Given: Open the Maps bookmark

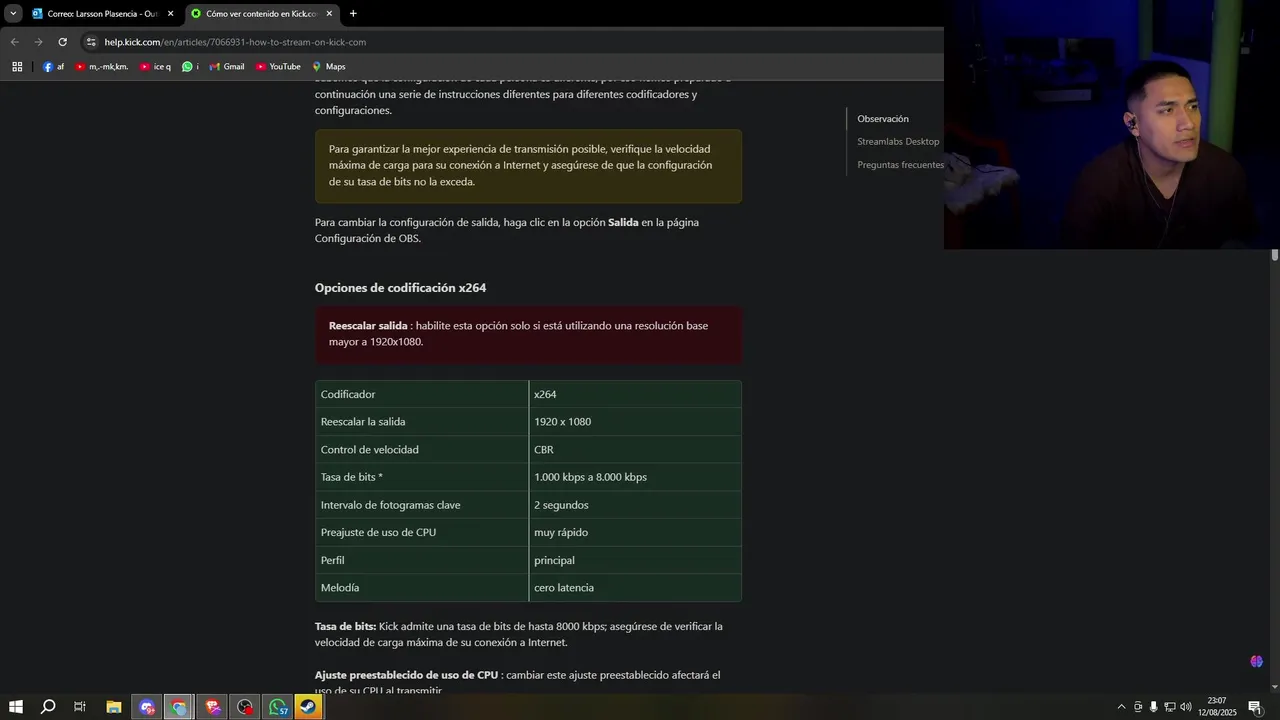Looking at the screenshot, I should pos(329,67).
